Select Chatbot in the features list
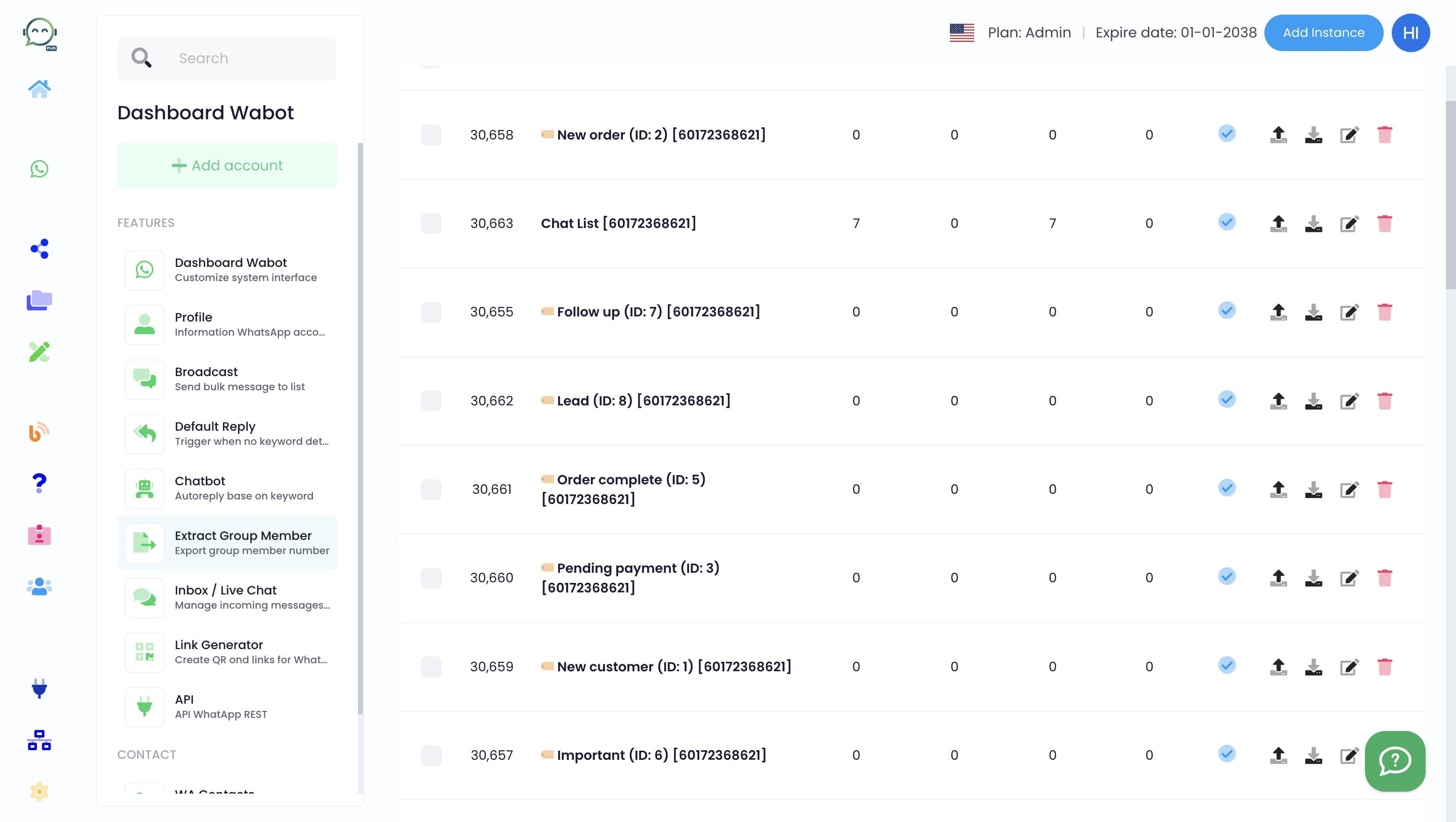1456x822 pixels. click(227, 488)
